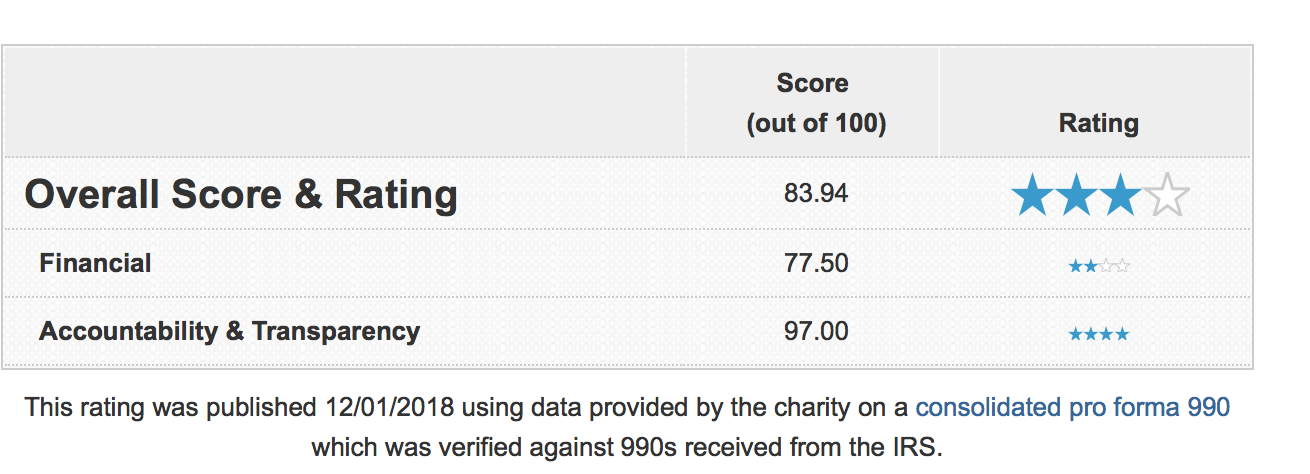
Task: Open the consolidated pro forma 990 link
Action: [x=1072, y=407]
